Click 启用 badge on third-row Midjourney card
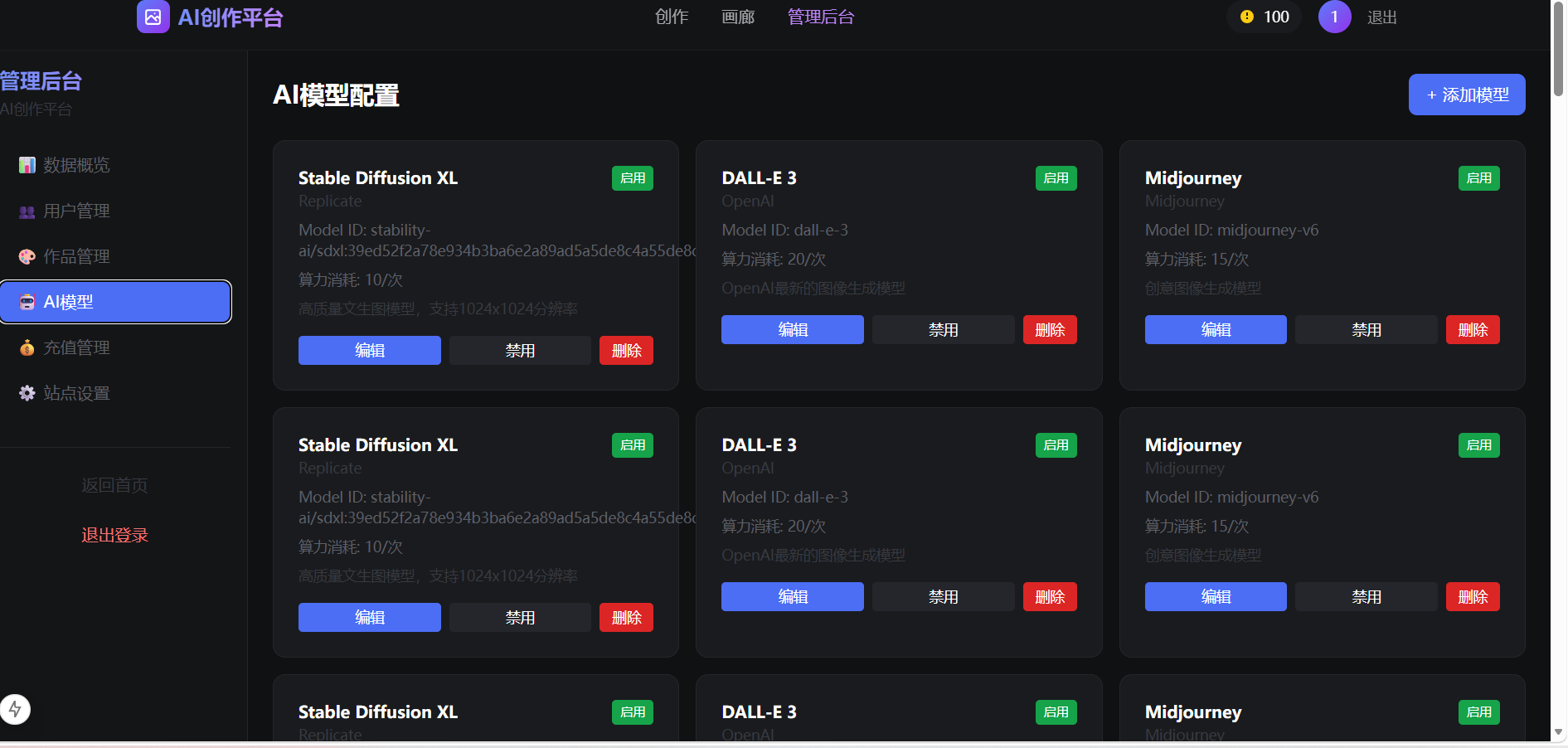 pyautogui.click(x=1479, y=712)
